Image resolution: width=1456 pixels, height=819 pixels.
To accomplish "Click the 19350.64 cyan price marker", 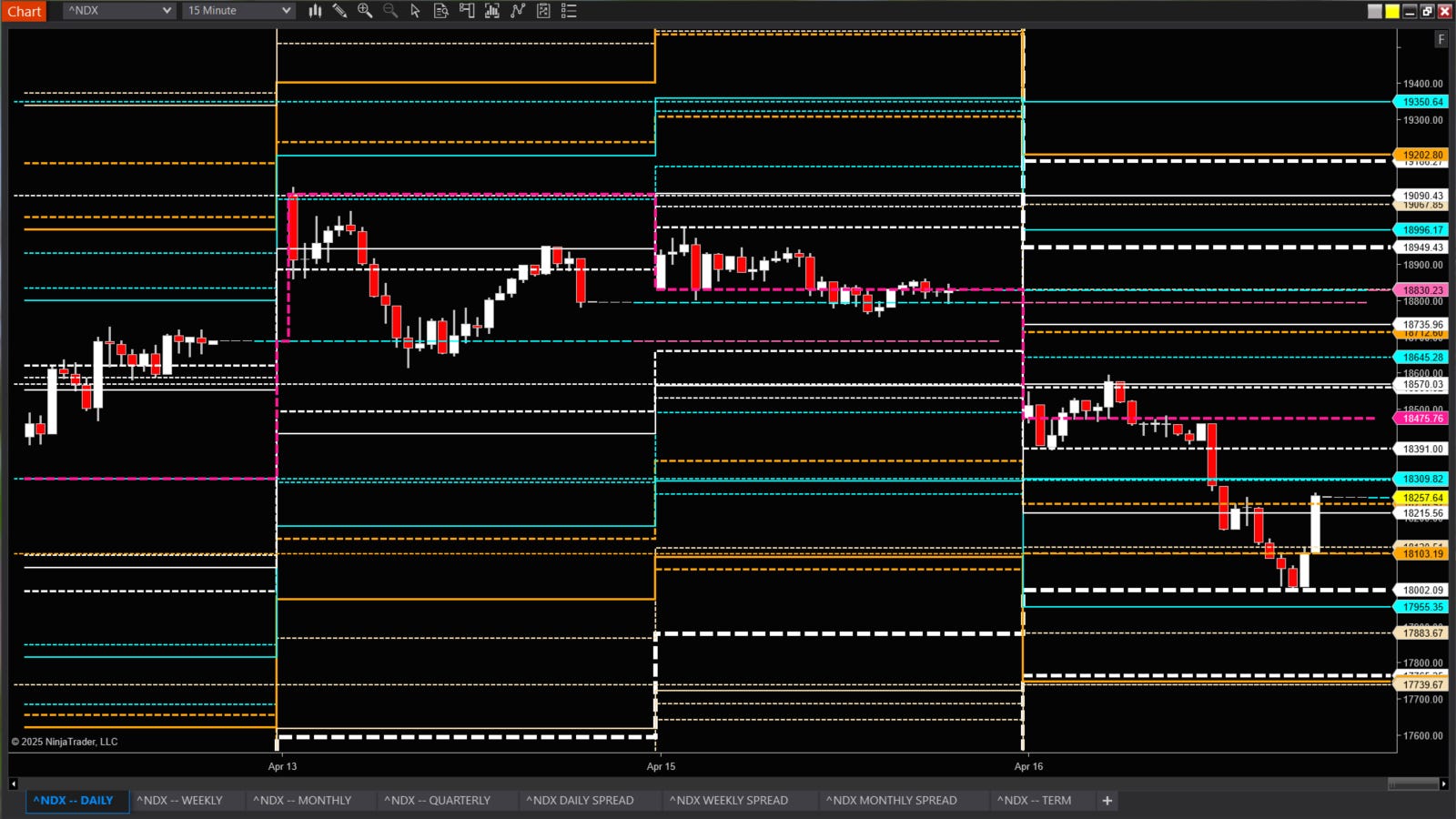I will tap(1421, 102).
